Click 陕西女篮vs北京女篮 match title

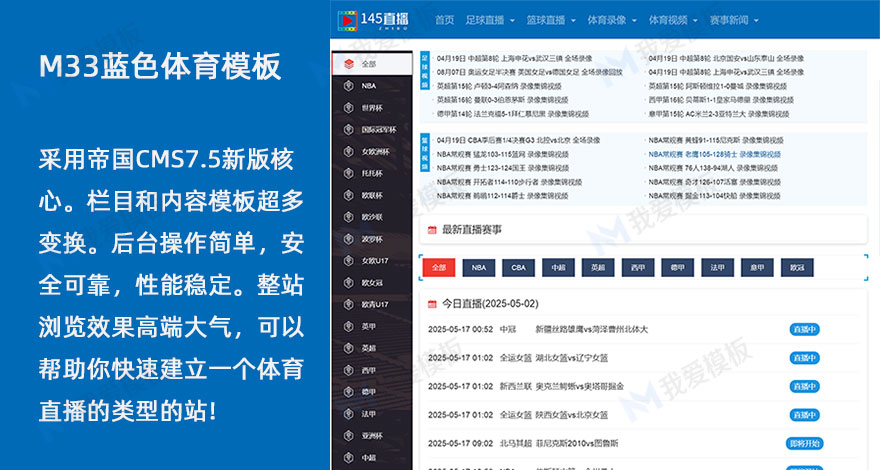tap(572, 415)
